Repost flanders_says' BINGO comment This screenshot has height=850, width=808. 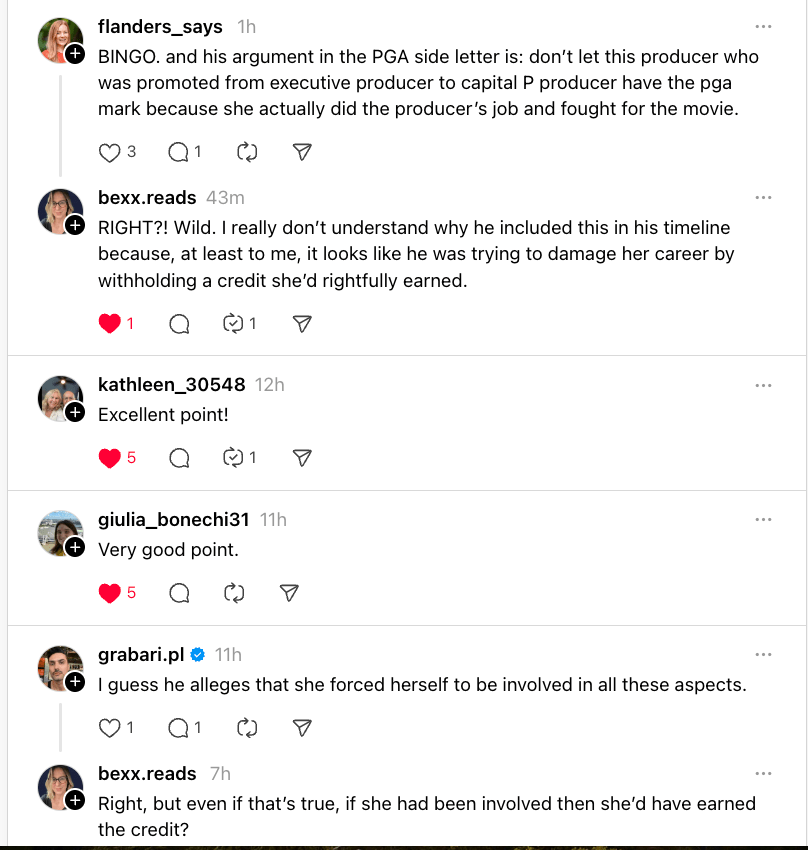[x=247, y=152]
